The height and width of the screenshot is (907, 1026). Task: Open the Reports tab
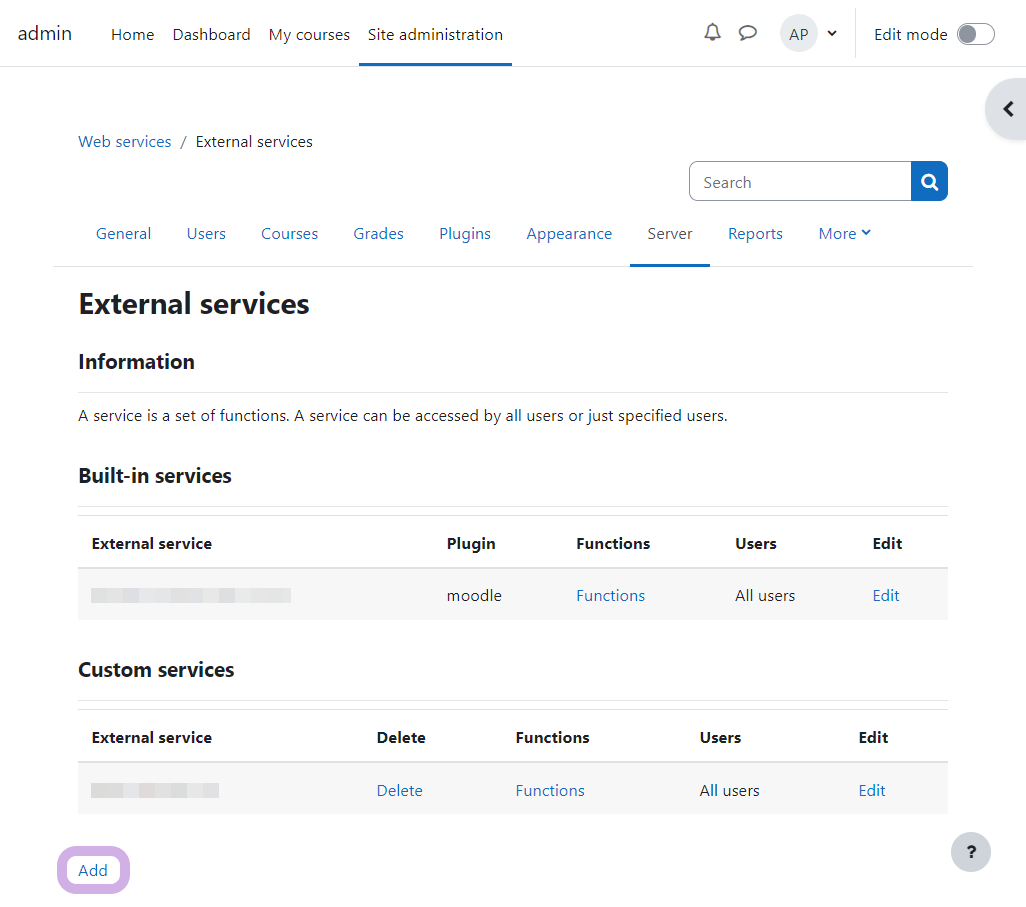[x=755, y=233]
